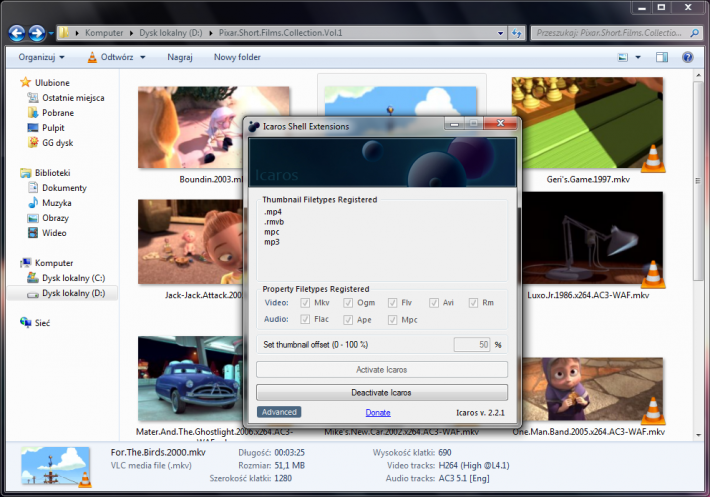This screenshot has width=710, height=497.
Task: Select the Luxo.Jr.1986 lamp thumbnail
Action: tap(592, 238)
